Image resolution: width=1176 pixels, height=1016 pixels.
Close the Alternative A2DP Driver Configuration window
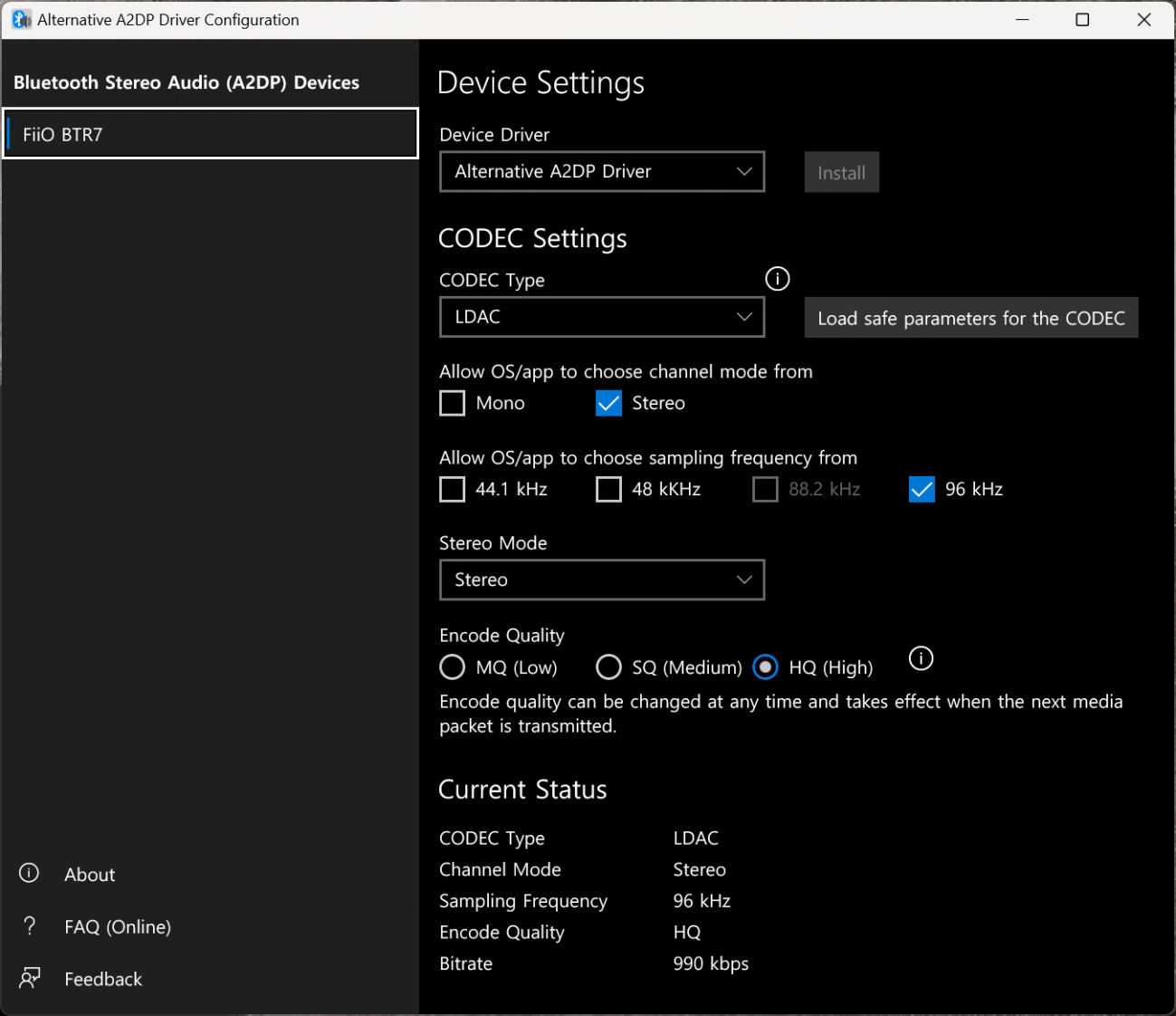click(x=1144, y=19)
